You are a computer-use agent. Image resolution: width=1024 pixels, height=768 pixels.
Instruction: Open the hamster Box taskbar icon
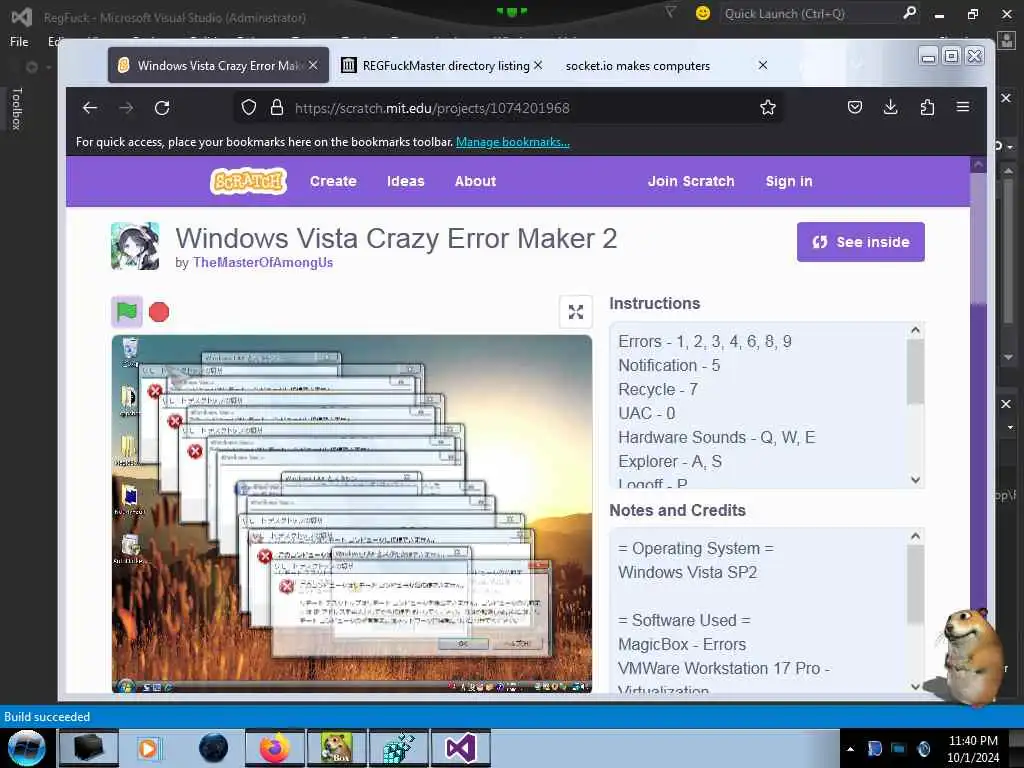336,748
